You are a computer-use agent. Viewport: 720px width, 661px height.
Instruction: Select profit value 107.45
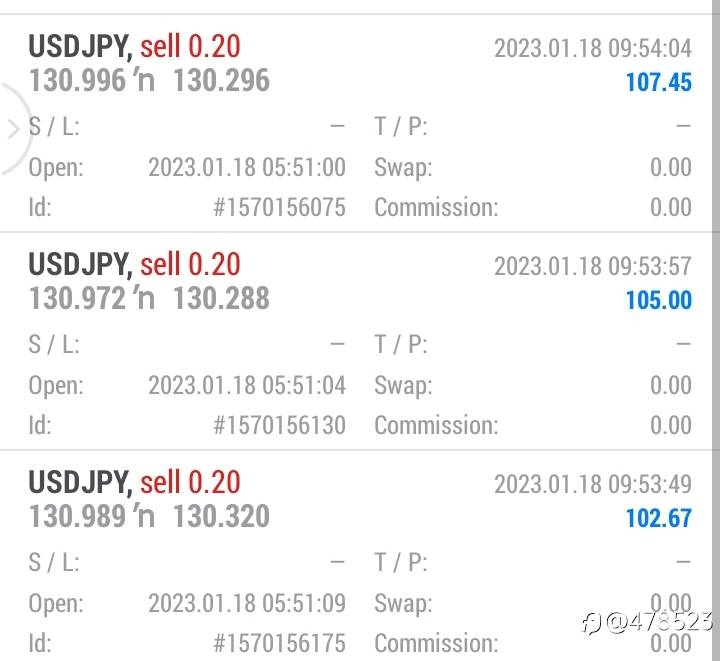click(658, 83)
